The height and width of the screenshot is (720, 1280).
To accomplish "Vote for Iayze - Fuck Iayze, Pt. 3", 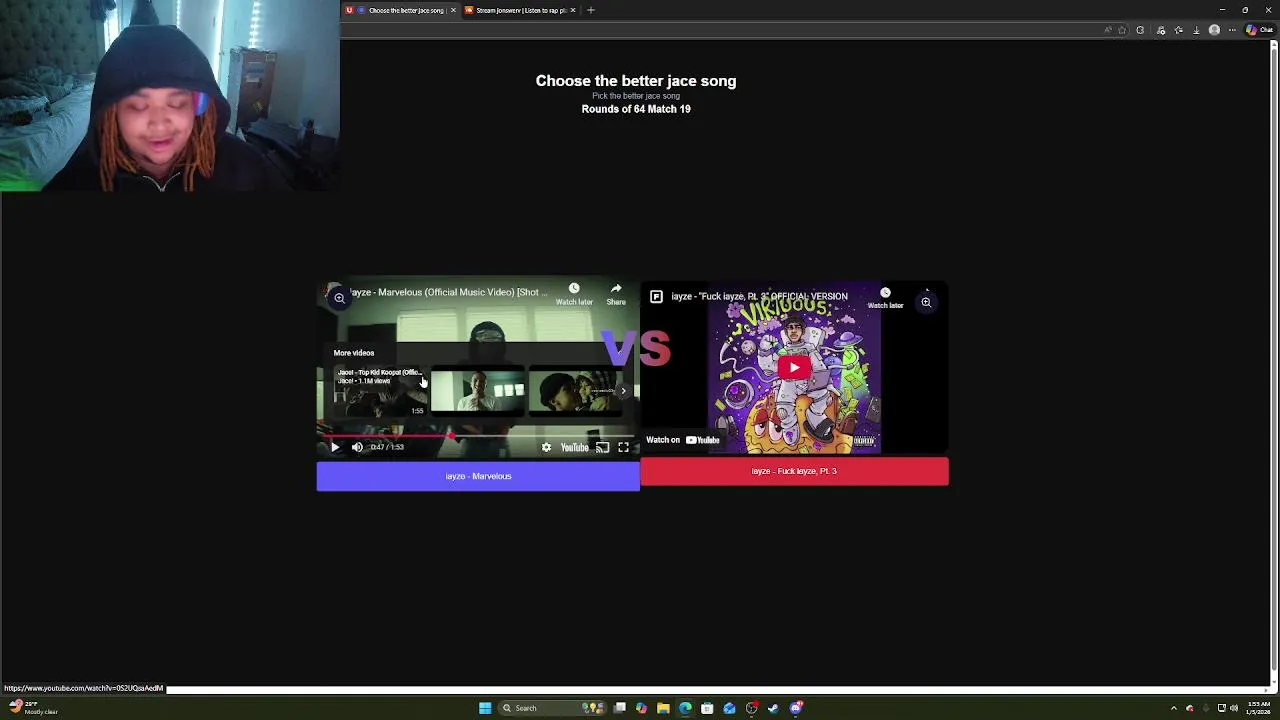I will click(x=794, y=471).
